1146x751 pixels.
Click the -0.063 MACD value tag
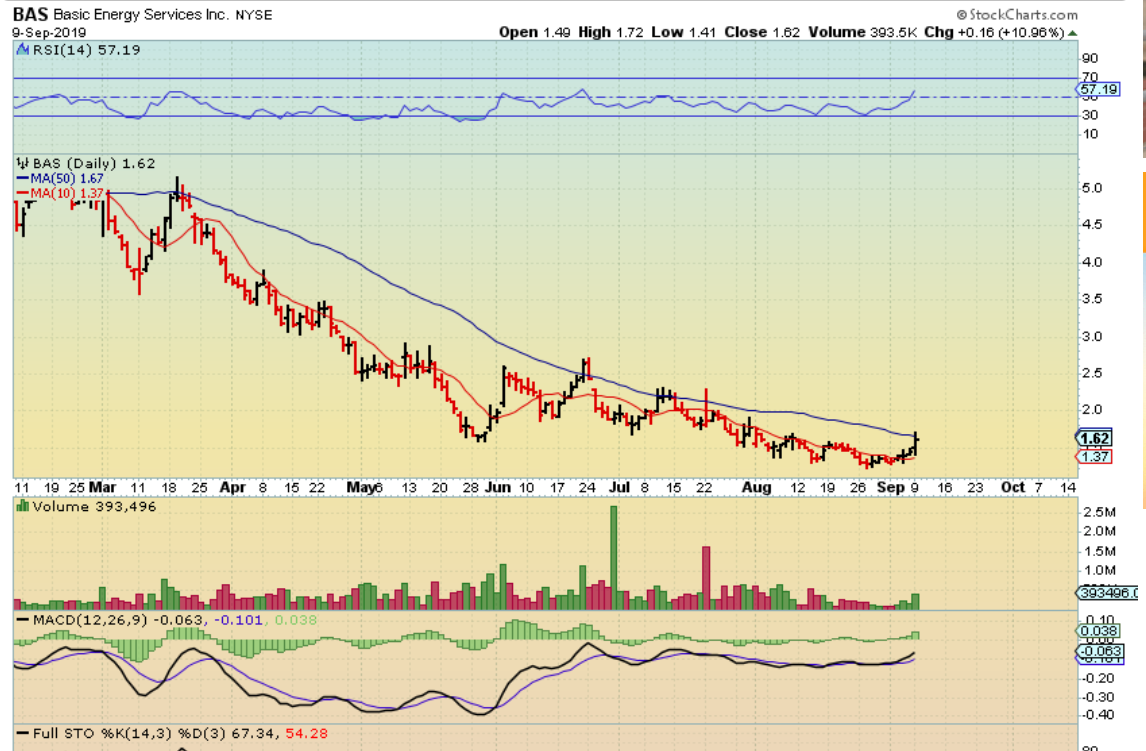[1098, 651]
